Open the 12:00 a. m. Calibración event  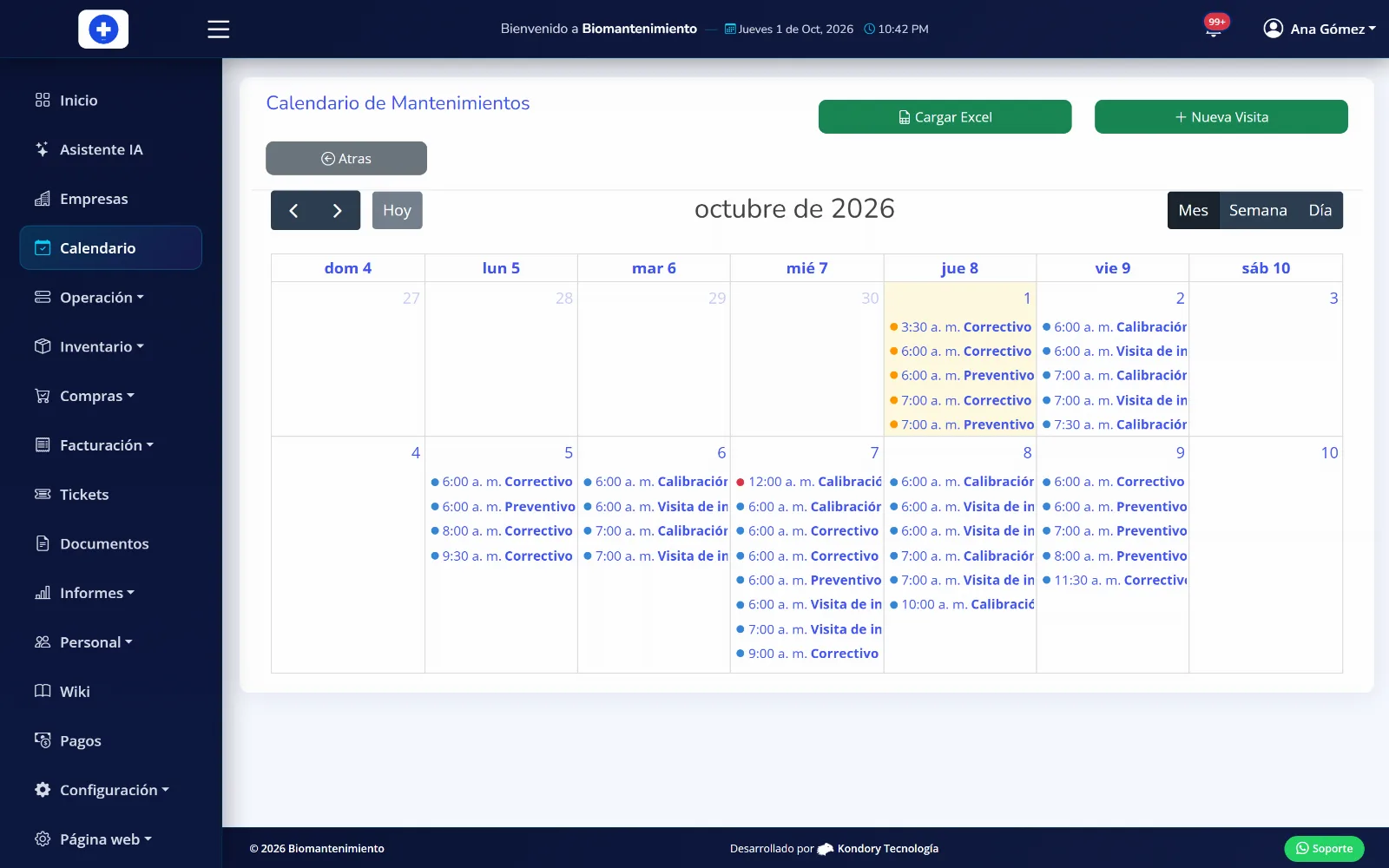tap(808, 482)
